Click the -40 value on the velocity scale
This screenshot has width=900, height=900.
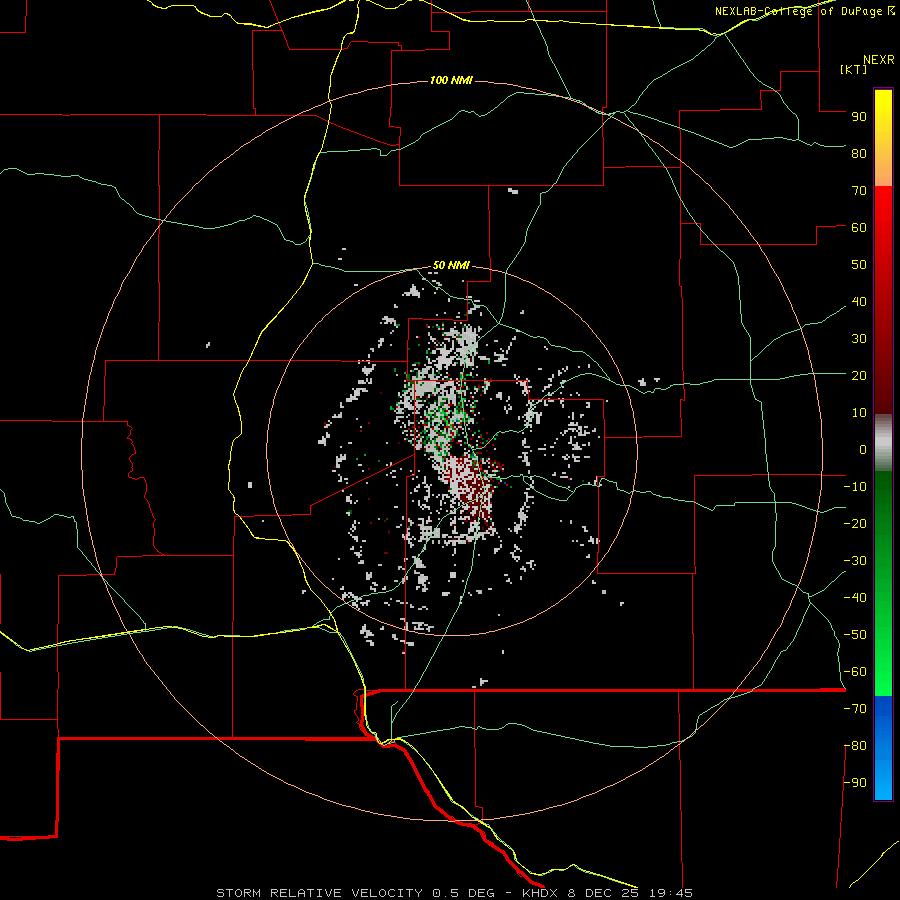855,598
